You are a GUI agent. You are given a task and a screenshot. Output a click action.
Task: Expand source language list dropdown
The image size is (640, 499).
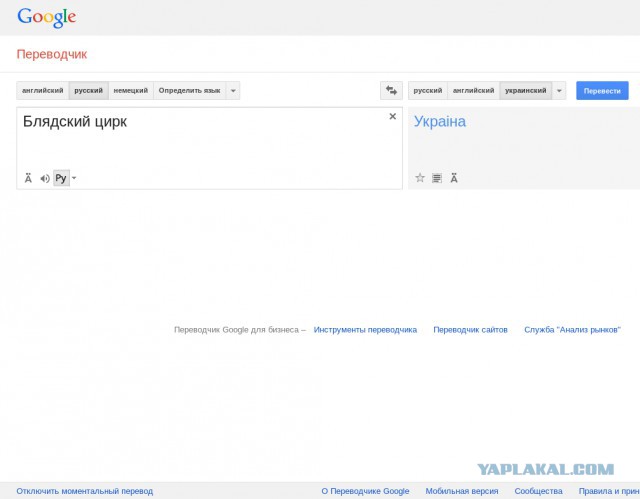point(233,90)
